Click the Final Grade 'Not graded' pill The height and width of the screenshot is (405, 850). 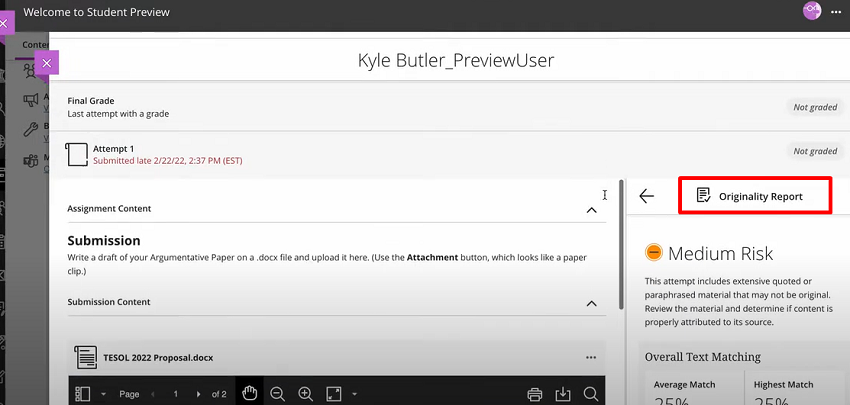coord(815,107)
